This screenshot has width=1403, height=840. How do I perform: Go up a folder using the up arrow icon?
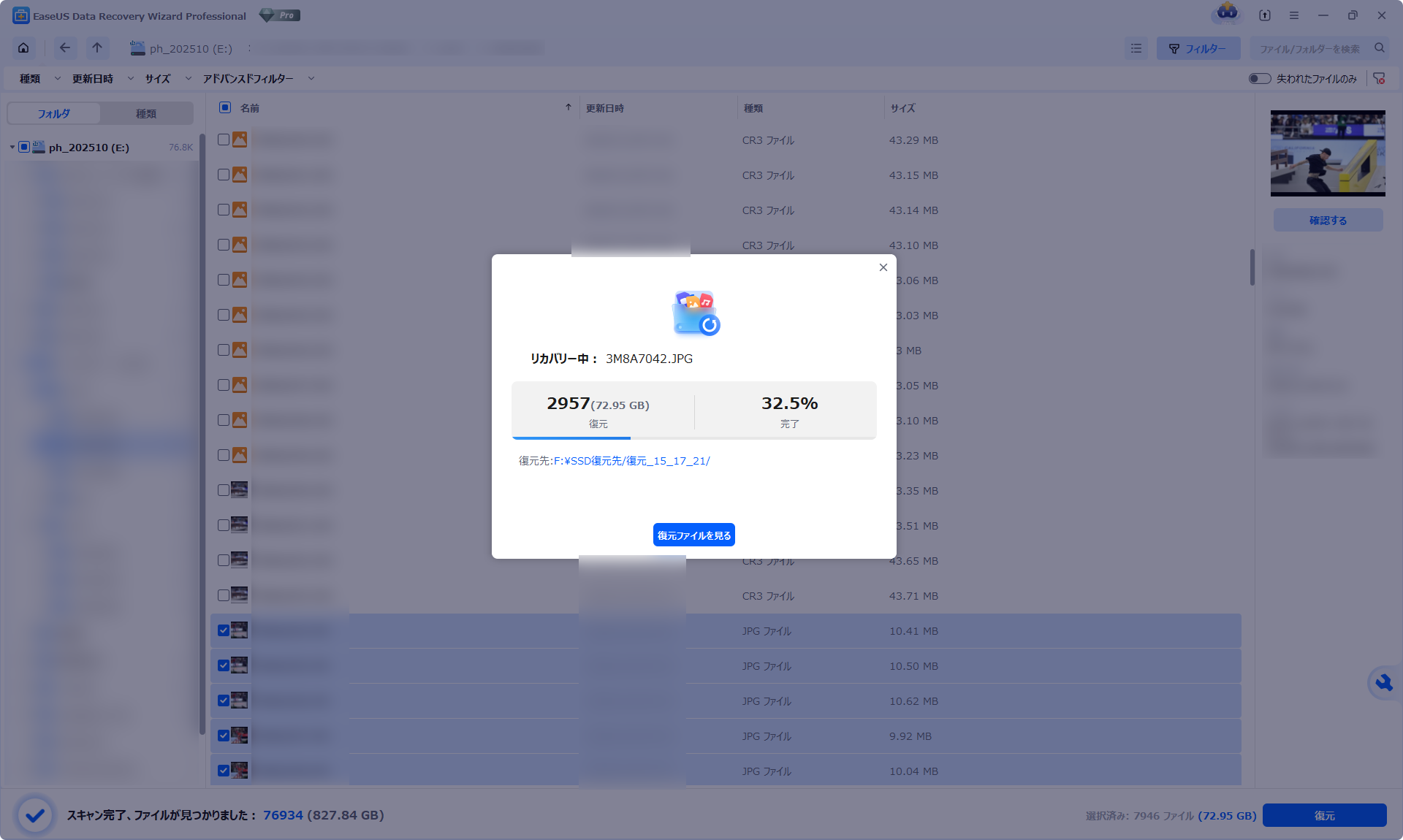pyautogui.click(x=96, y=47)
